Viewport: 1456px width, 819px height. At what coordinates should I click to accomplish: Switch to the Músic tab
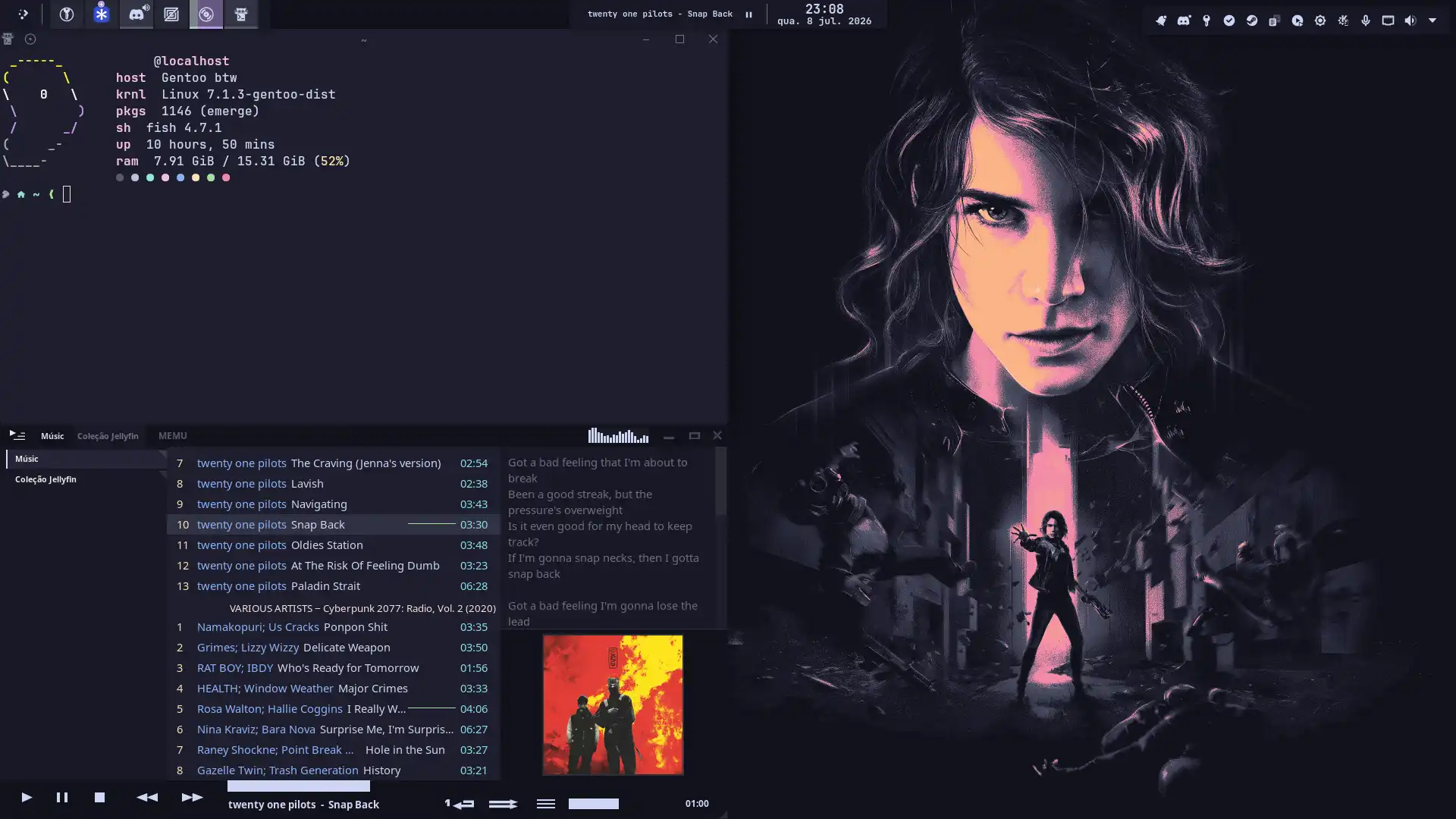[52, 436]
